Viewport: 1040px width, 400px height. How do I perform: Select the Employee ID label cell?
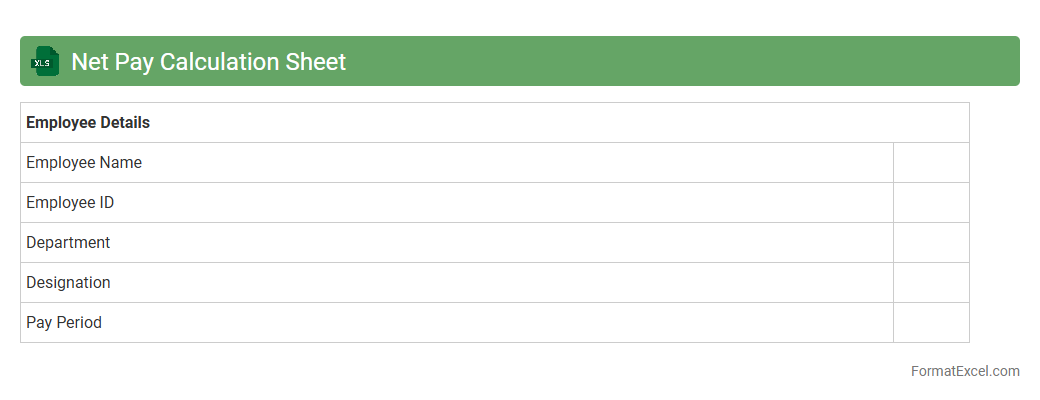click(70, 203)
